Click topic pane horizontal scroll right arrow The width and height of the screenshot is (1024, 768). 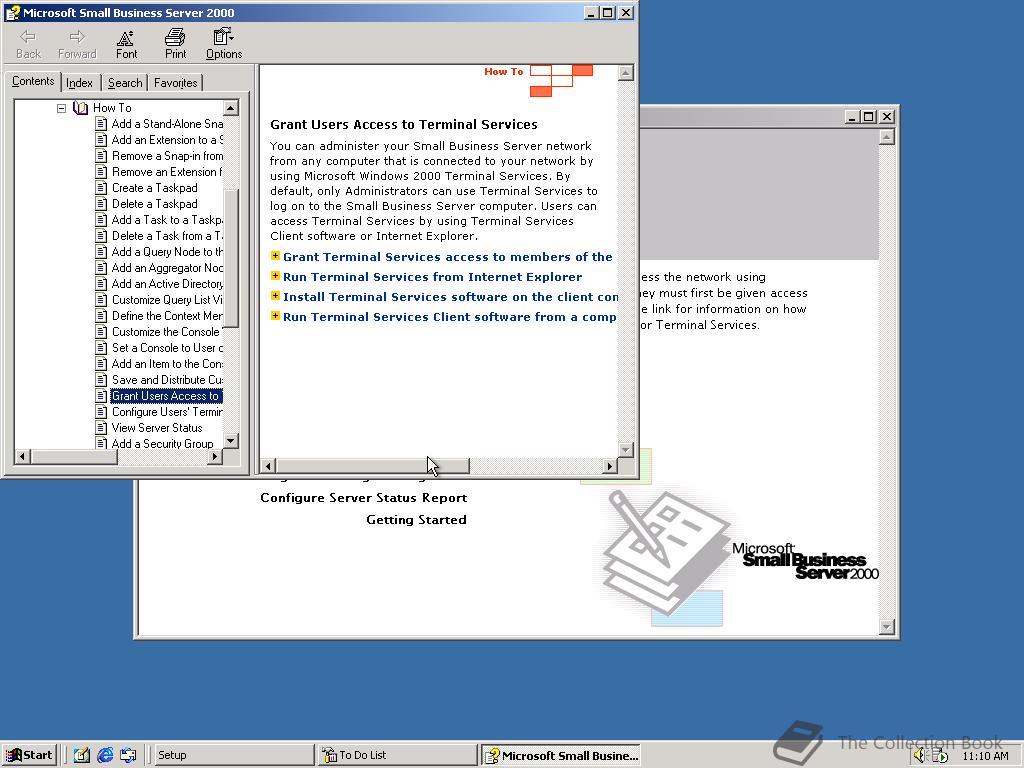pos(609,466)
